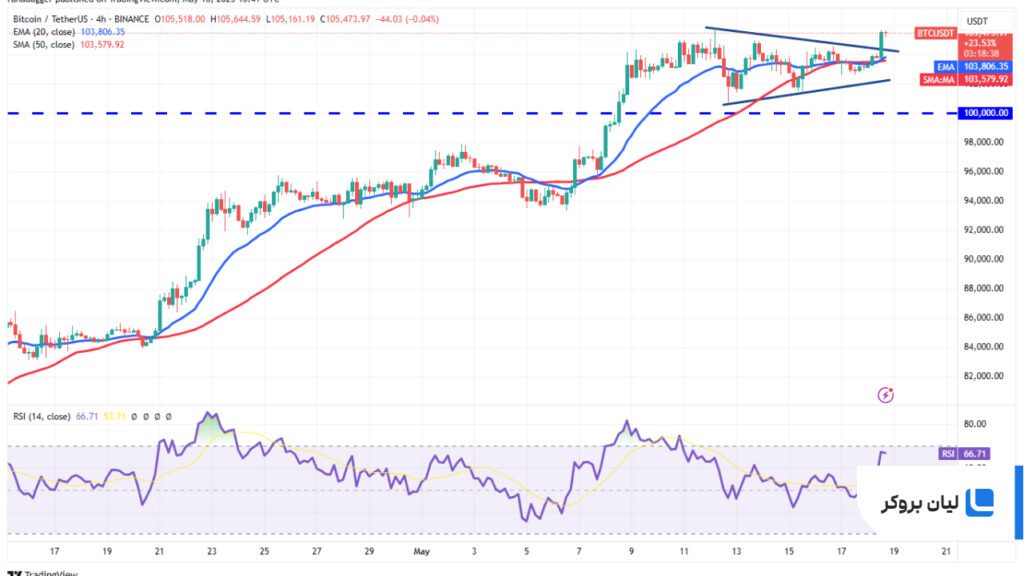
Task: Click the 82,000.00 price axis label
Action: pyautogui.click(x=984, y=376)
